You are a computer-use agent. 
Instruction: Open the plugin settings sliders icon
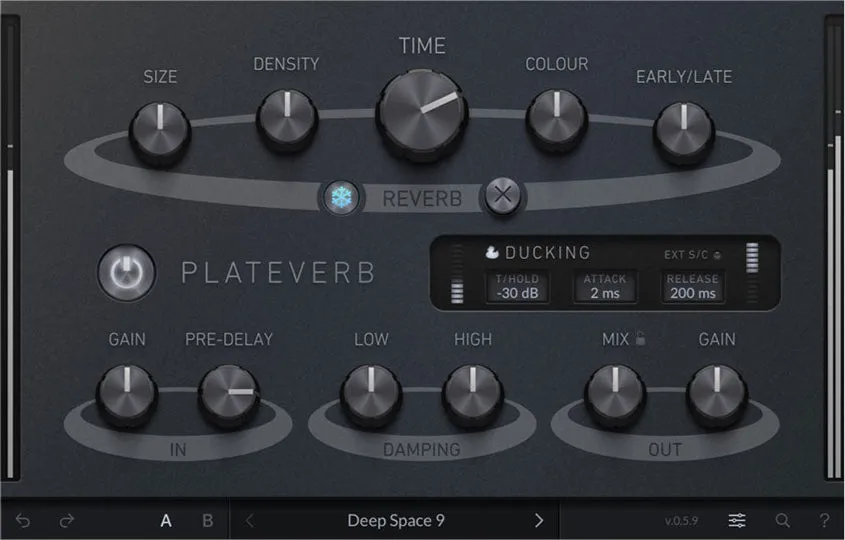pos(737,521)
